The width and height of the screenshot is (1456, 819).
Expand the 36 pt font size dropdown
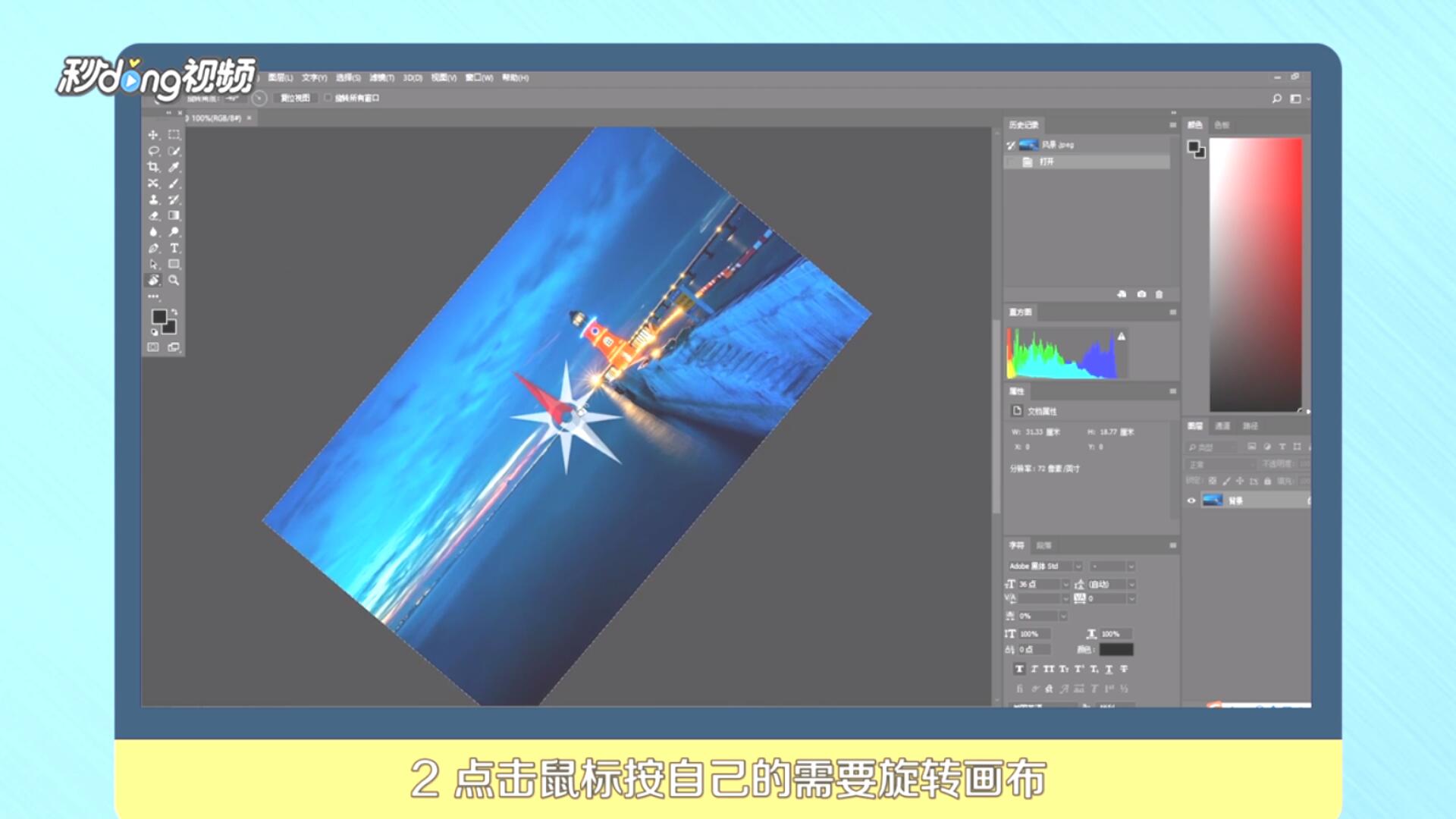[1065, 585]
